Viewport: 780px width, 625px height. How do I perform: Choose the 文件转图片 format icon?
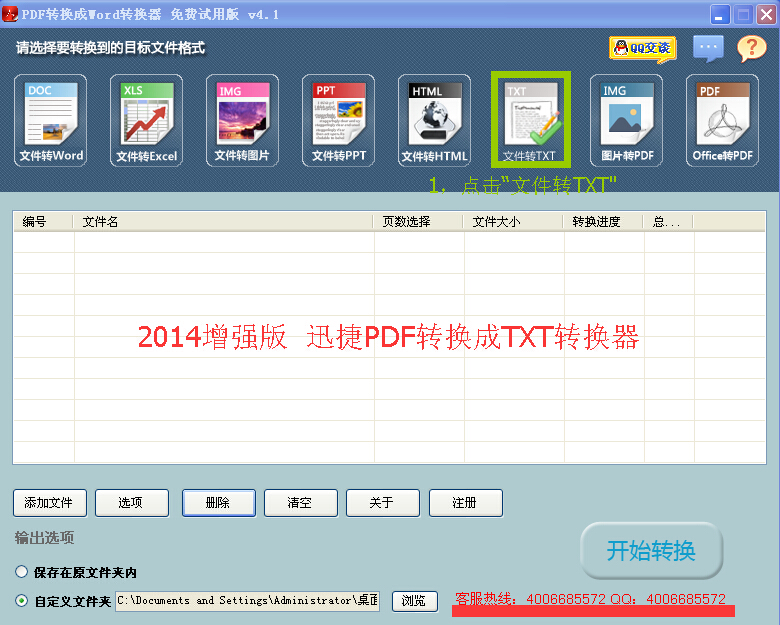click(x=242, y=120)
